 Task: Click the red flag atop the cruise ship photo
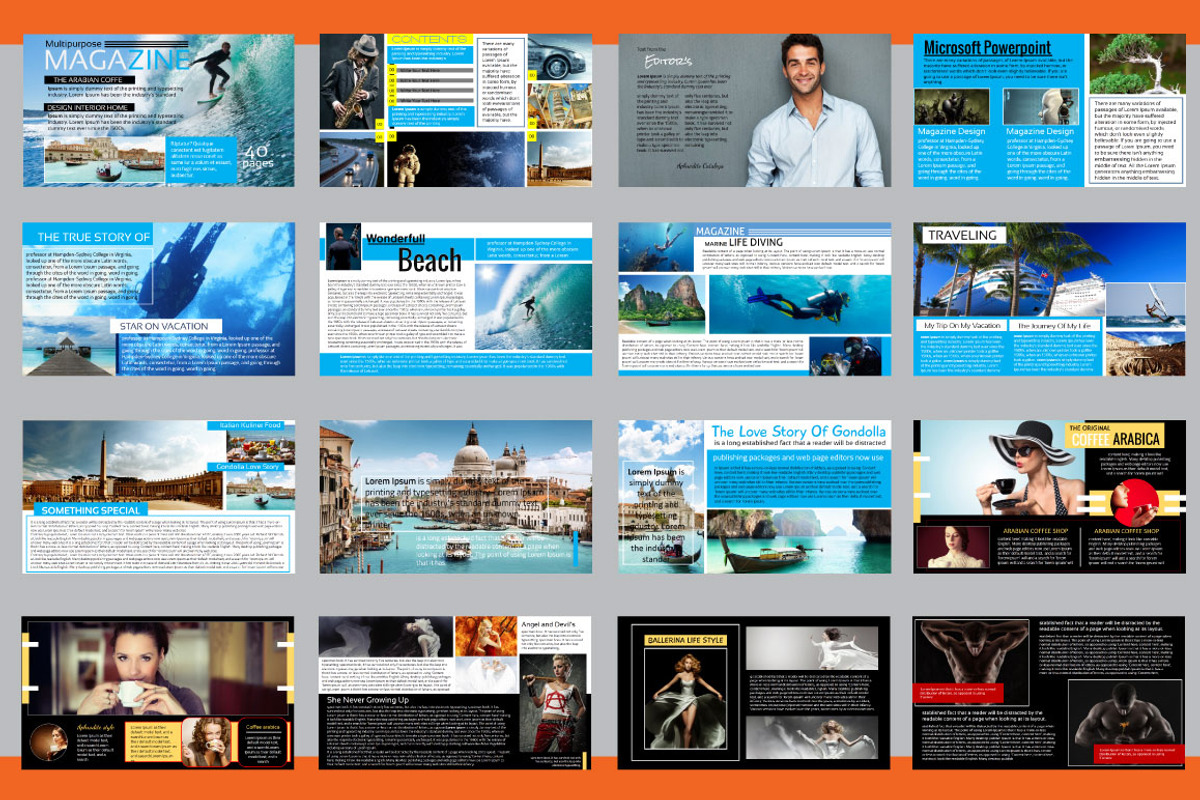[1044, 275]
